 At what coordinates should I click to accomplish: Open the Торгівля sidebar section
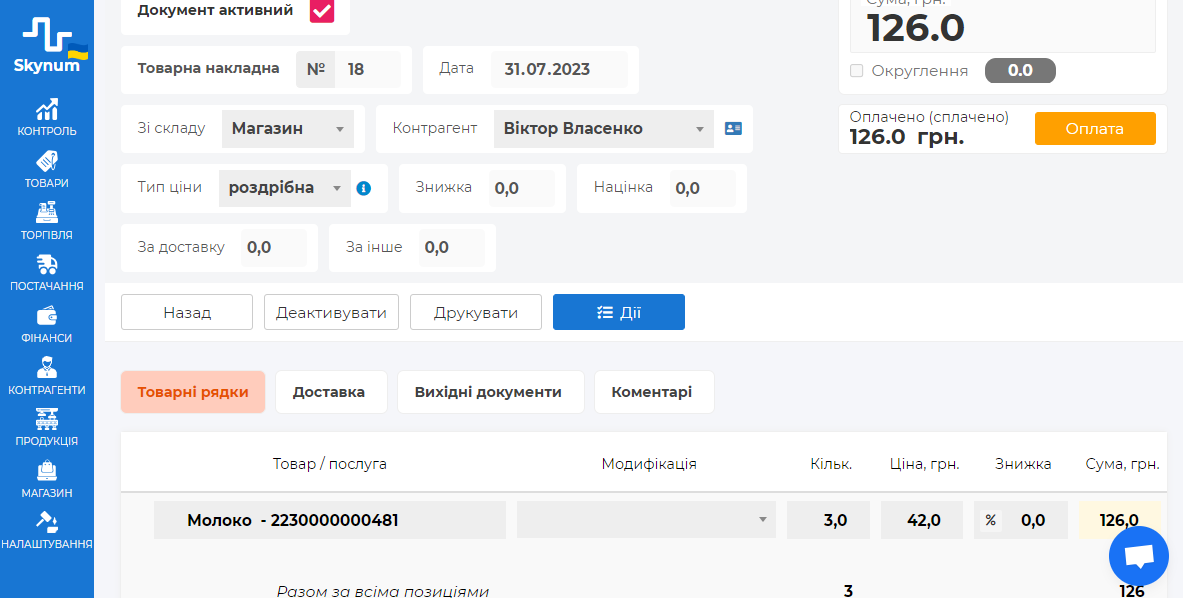[47, 221]
